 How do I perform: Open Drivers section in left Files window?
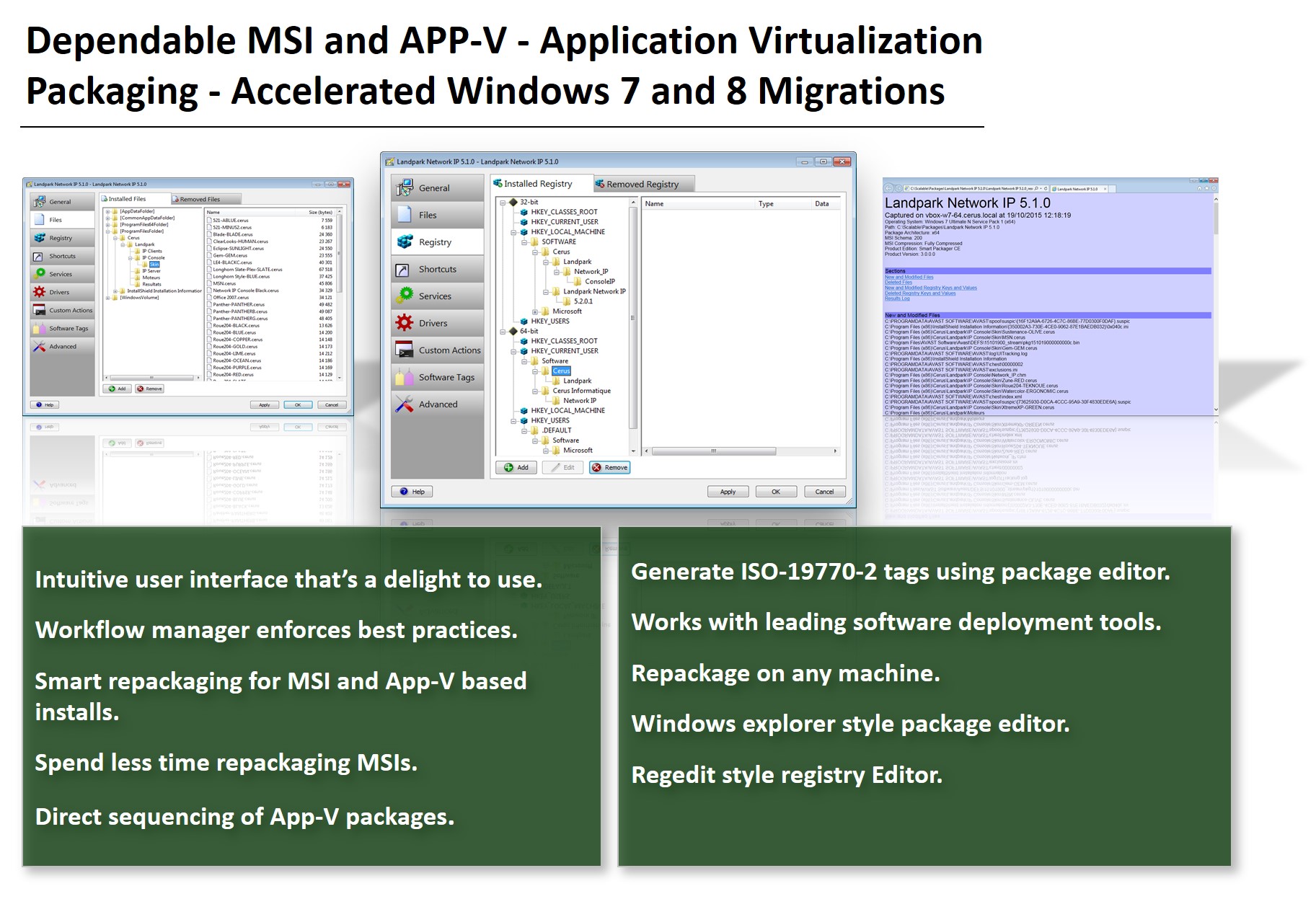(x=62, y=292)
